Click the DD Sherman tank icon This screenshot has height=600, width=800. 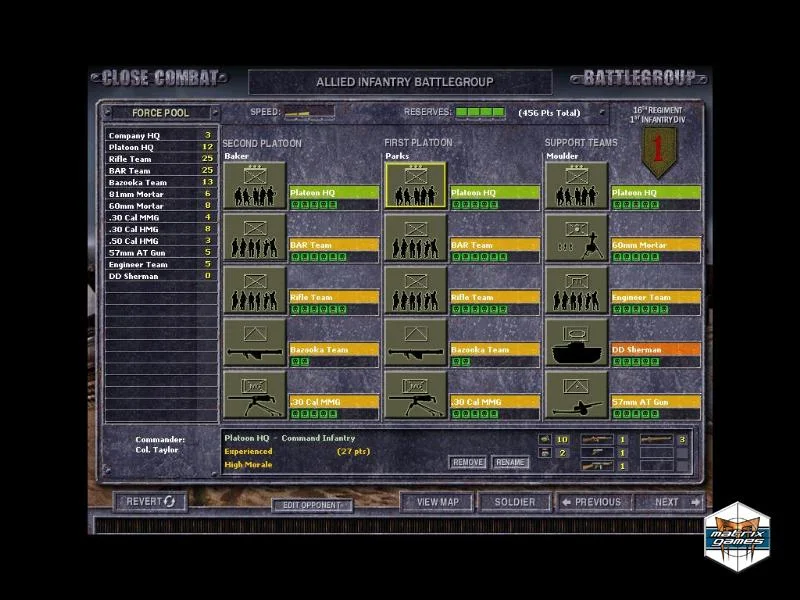[x=578, y=342]
